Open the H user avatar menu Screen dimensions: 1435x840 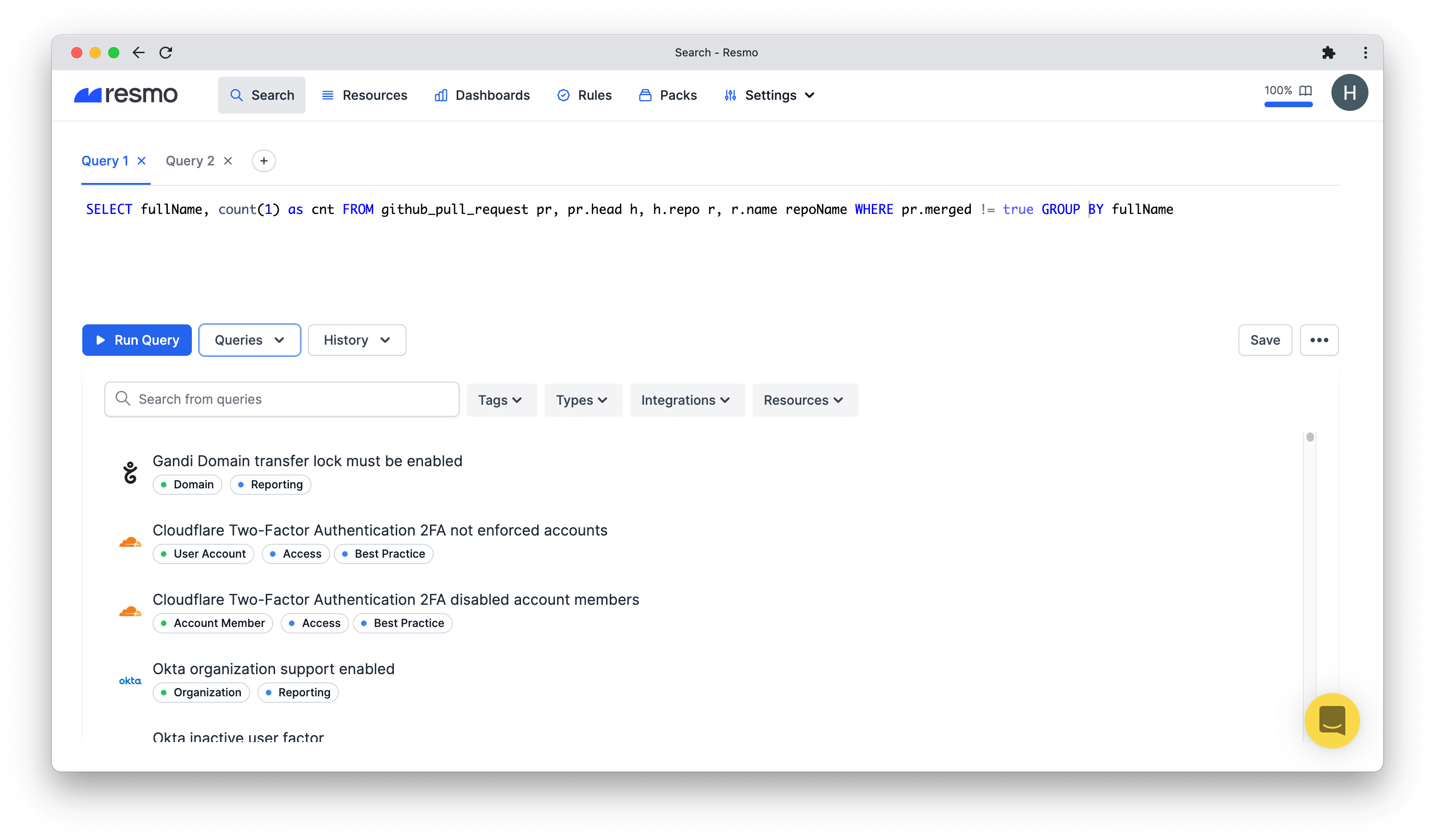(1349, 93)
